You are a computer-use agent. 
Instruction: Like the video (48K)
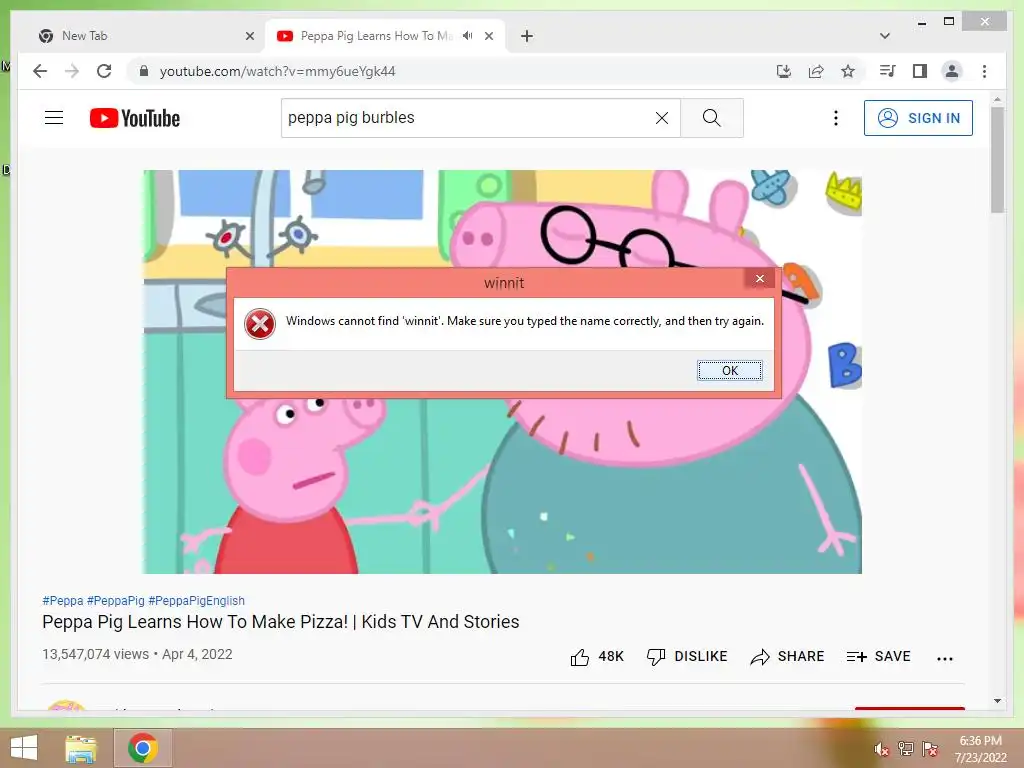[x=597, y=656]
